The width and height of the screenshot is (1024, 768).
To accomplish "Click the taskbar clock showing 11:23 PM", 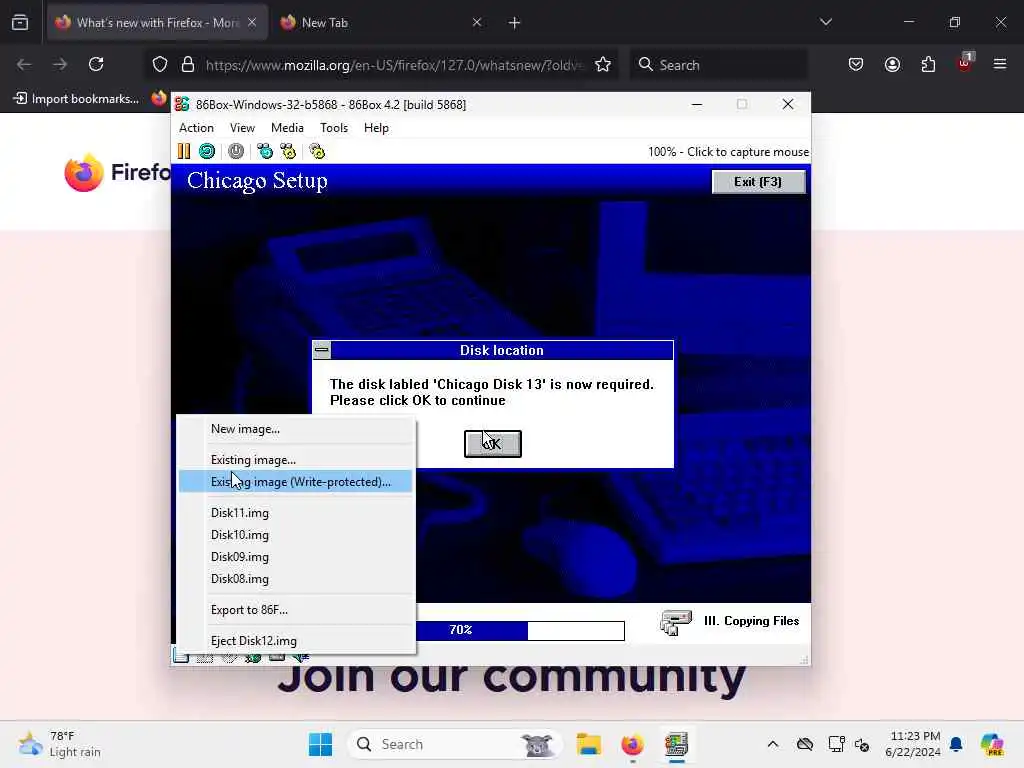I will pyautogui.click(x=914, y=744).
